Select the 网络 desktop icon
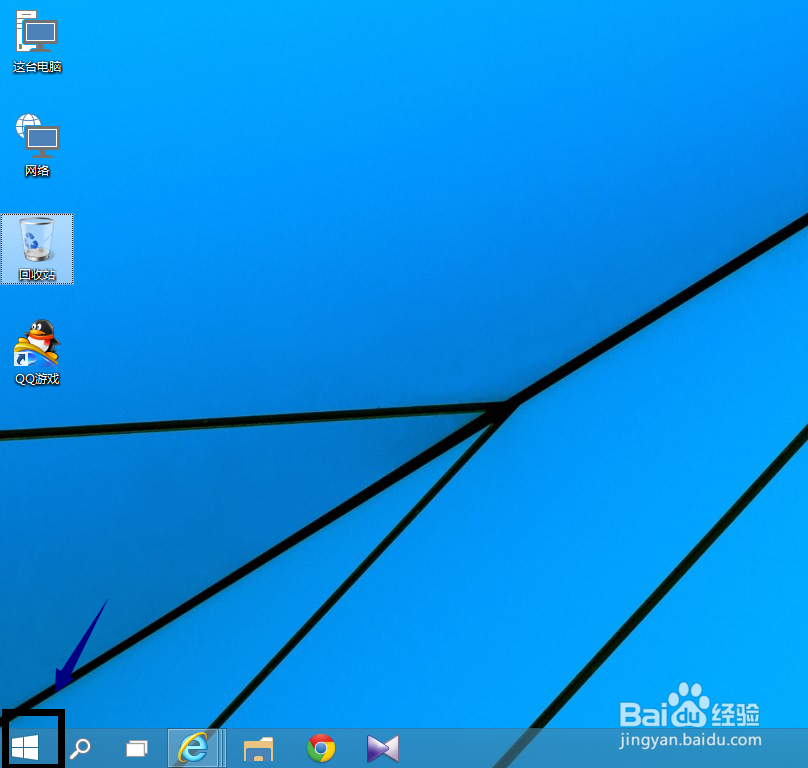 [37, 146]
